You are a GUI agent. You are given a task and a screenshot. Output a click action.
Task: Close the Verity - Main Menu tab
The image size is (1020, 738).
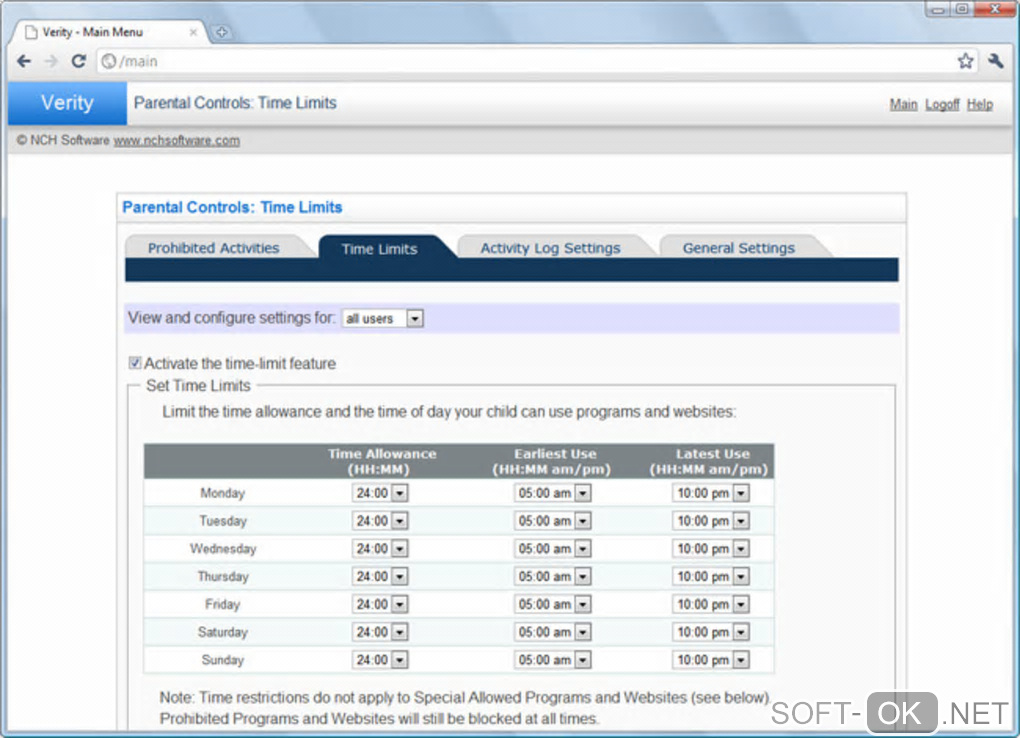click(x=193, y=32)
